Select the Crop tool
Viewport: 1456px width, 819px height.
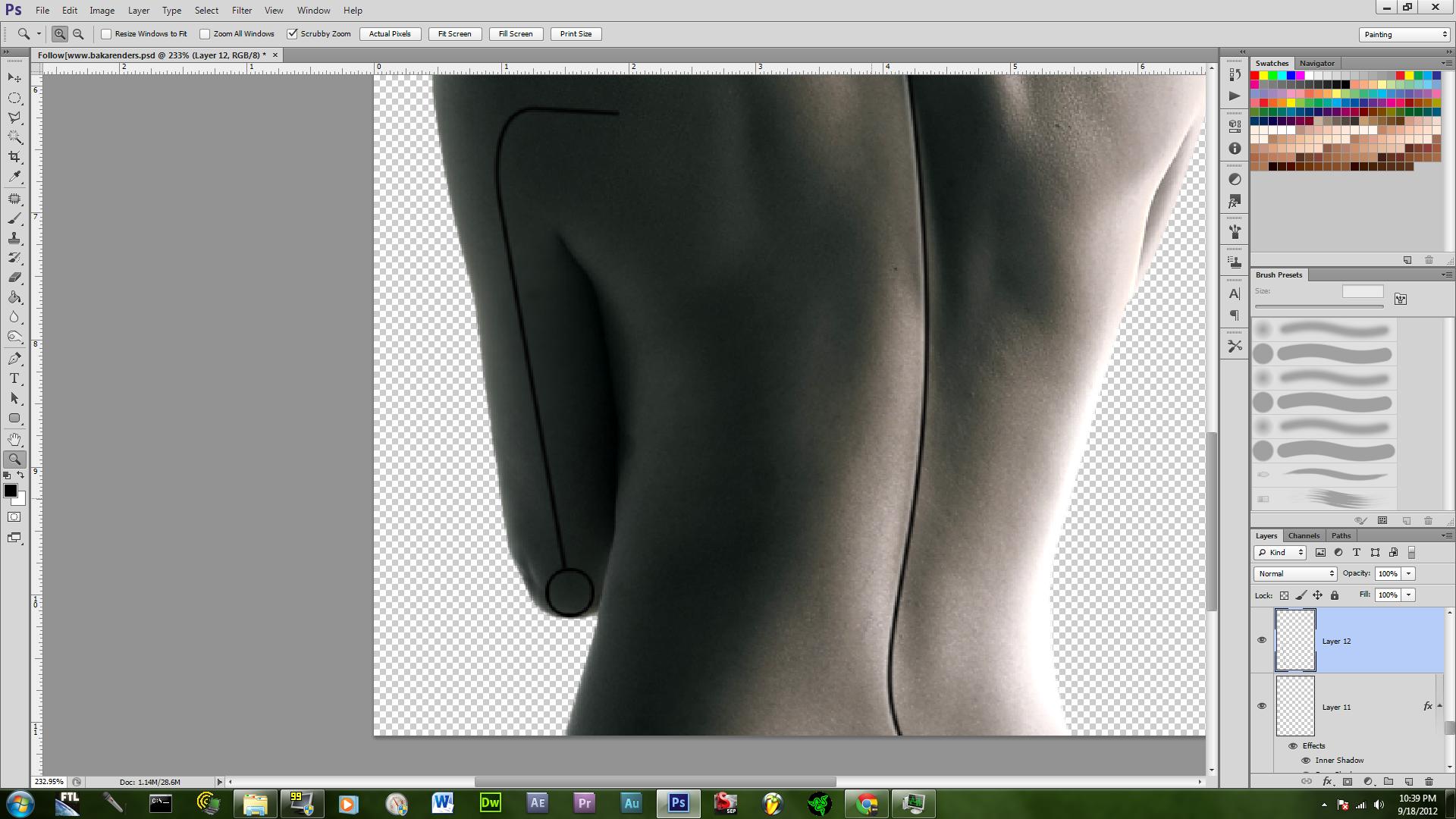[x=14, y=157]
